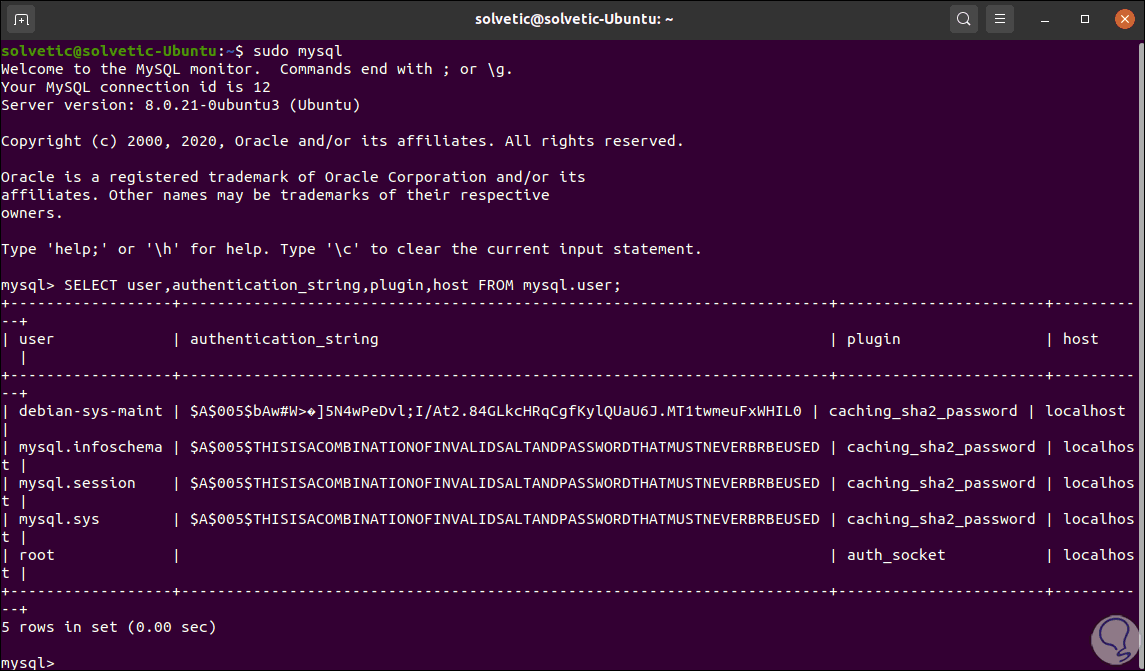The width and height of the screenshot is (1145, 671).
Task: Click the '5 rows in set' result text
Action: point(108,627)
